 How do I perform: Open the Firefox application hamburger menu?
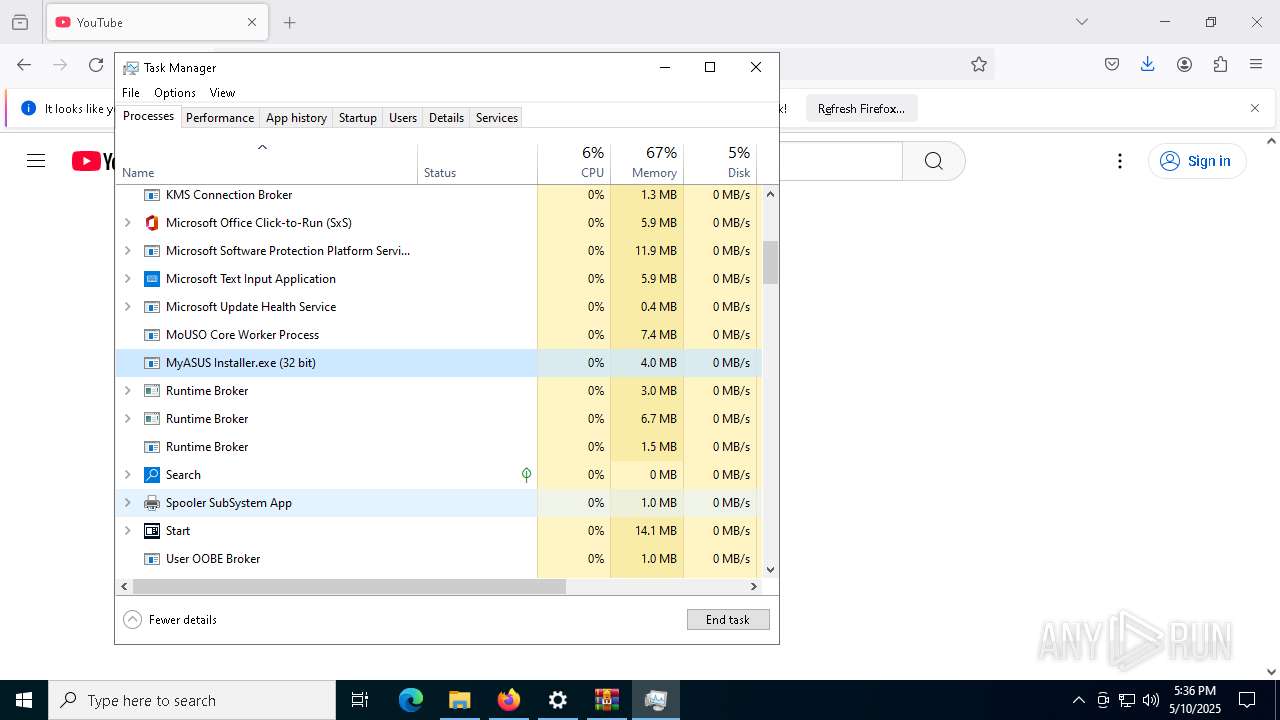[x=1256, y=64]
